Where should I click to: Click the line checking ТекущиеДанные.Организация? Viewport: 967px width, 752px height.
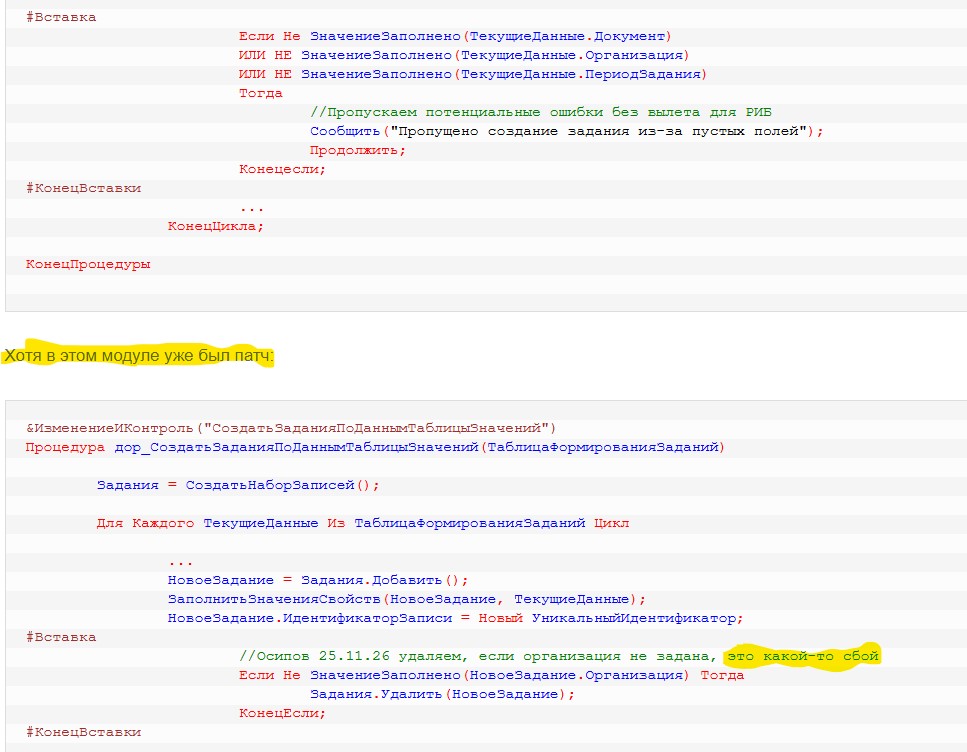(x=464, y=56)
